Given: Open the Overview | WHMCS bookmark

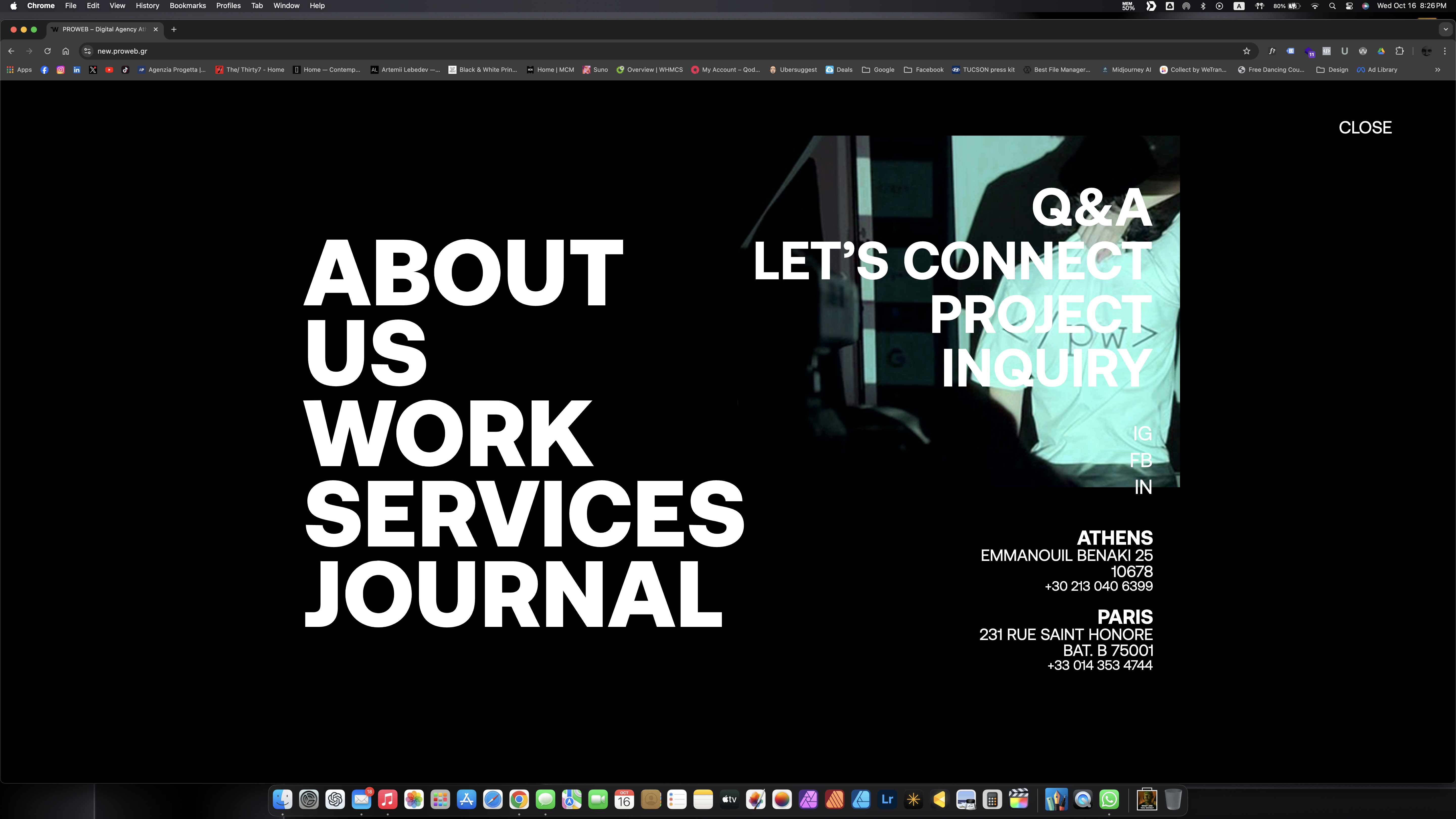Looking at the screenshot, I should (649, 70).
